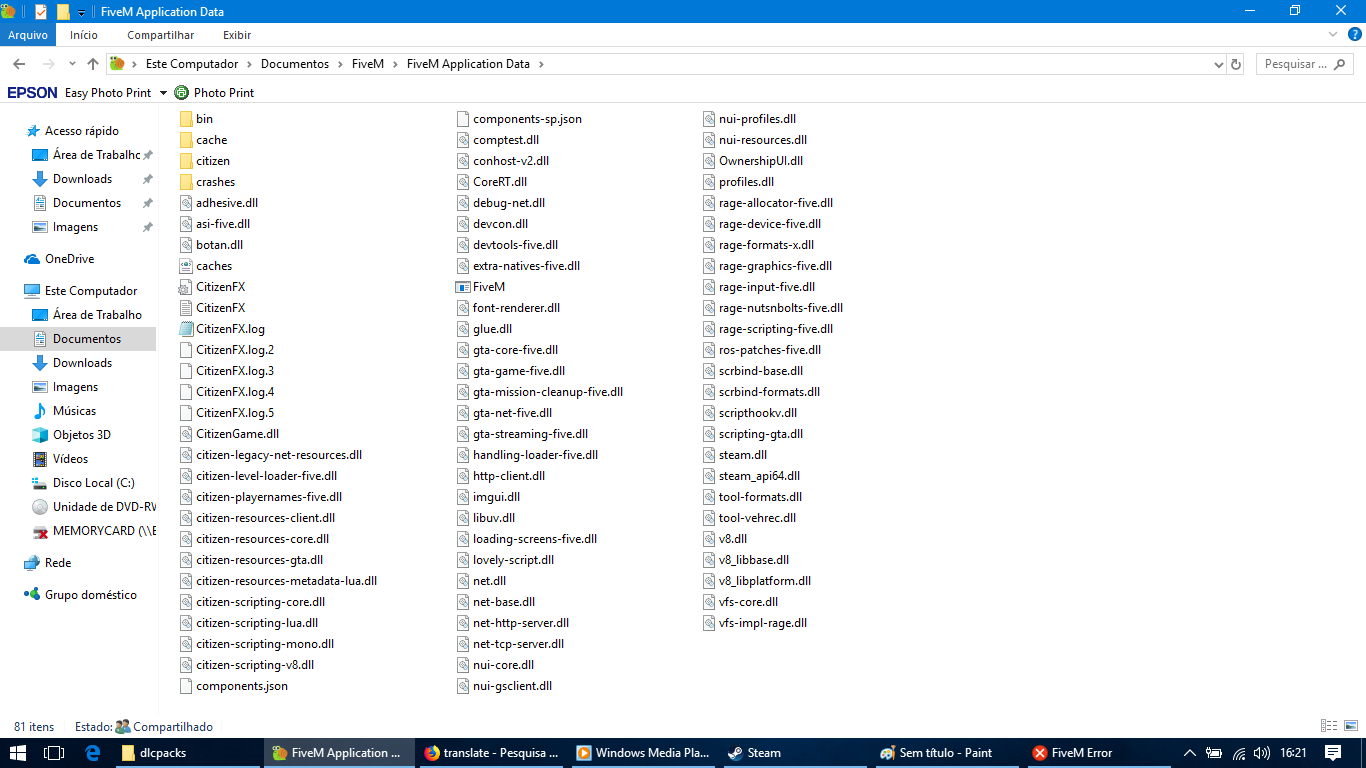Switch to details view layout icon
The image size is (1366, 768).
point(1328,726)
